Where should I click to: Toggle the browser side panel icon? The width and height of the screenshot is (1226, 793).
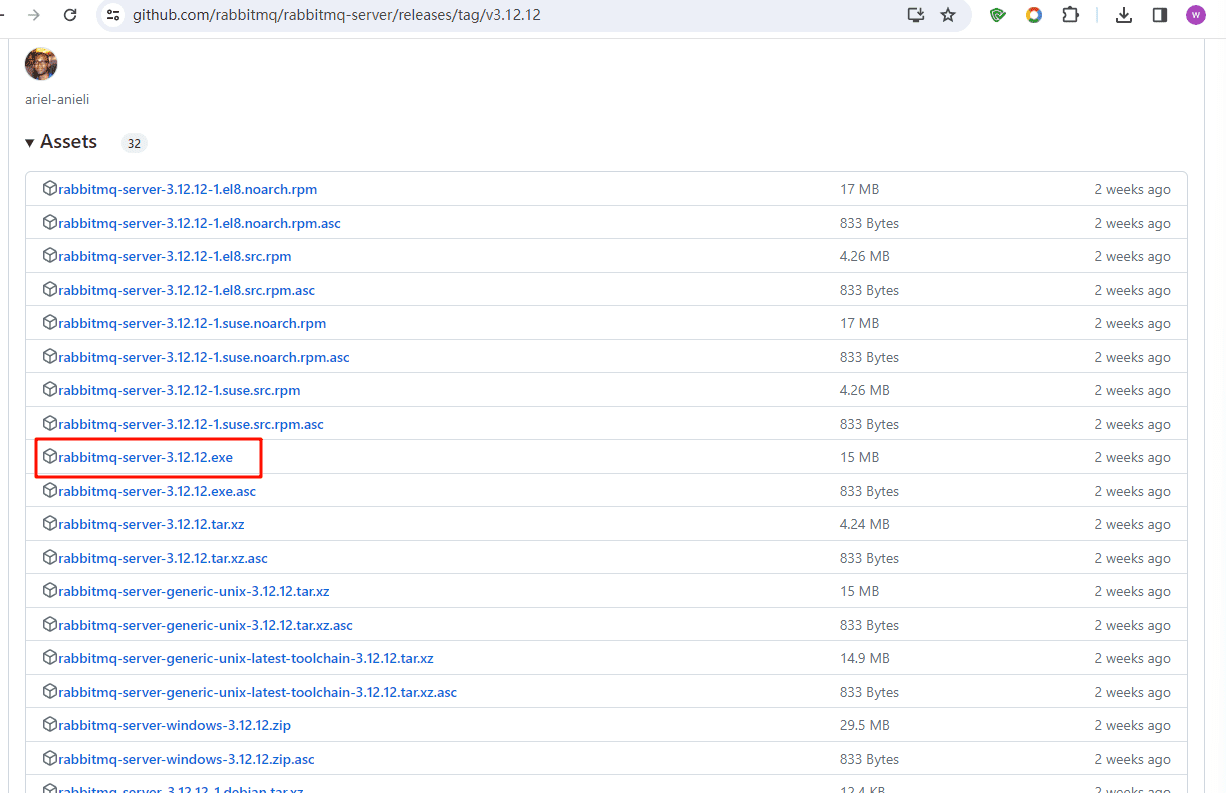(1160, 15)
